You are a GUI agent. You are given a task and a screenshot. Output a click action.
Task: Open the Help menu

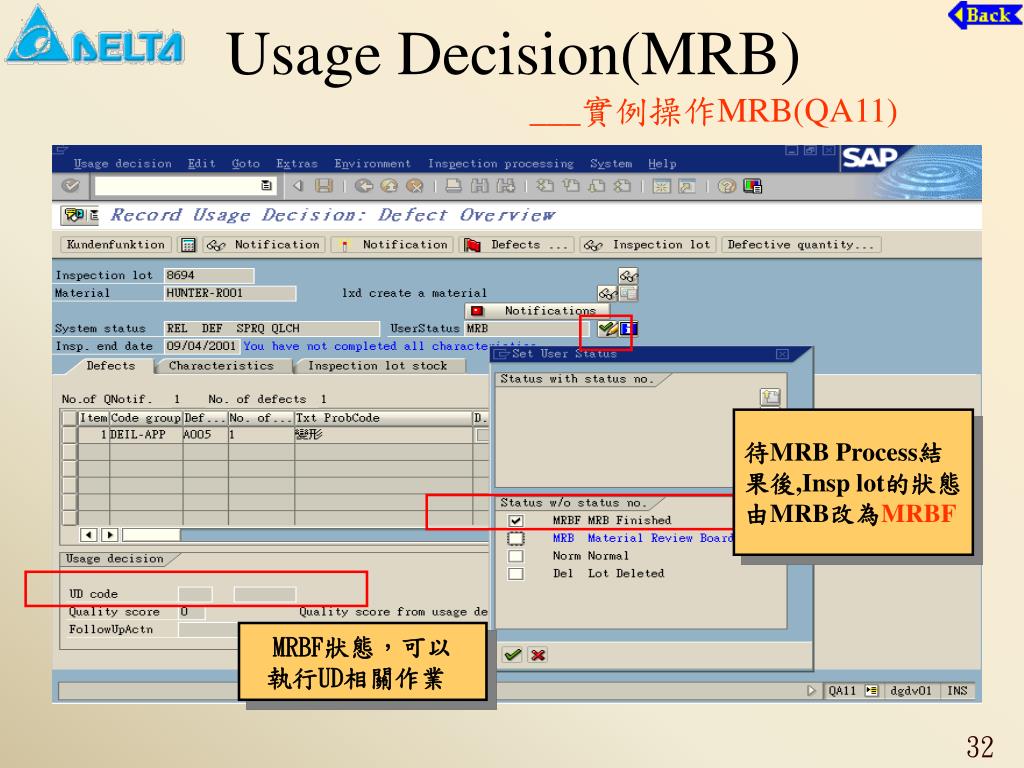[x=662, y=163]
